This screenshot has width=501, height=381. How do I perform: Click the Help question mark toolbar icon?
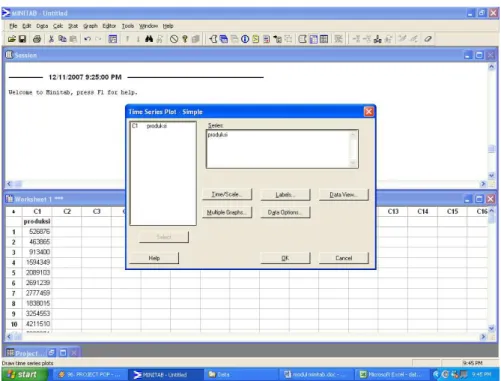pyautogui.click(x=185, y=39)
